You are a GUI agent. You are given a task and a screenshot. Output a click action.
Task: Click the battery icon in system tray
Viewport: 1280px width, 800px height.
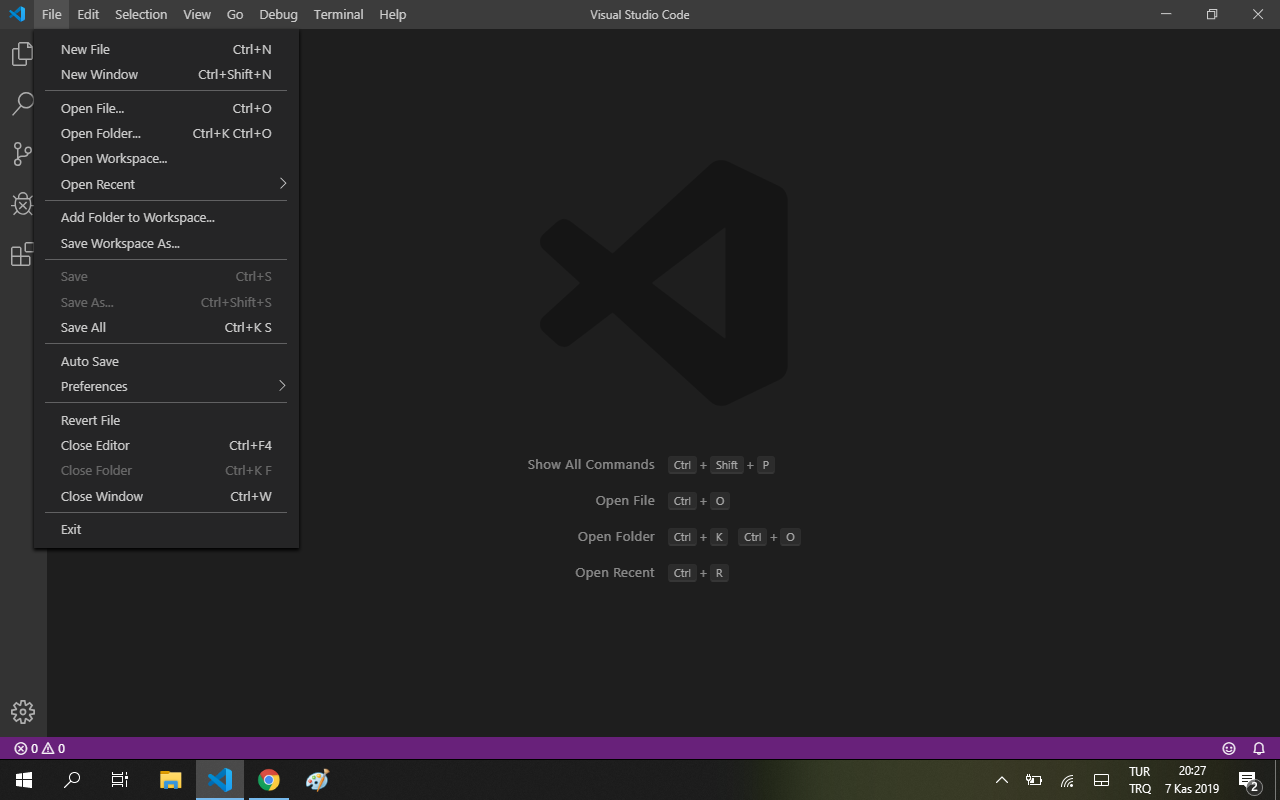click(1034, 780)
